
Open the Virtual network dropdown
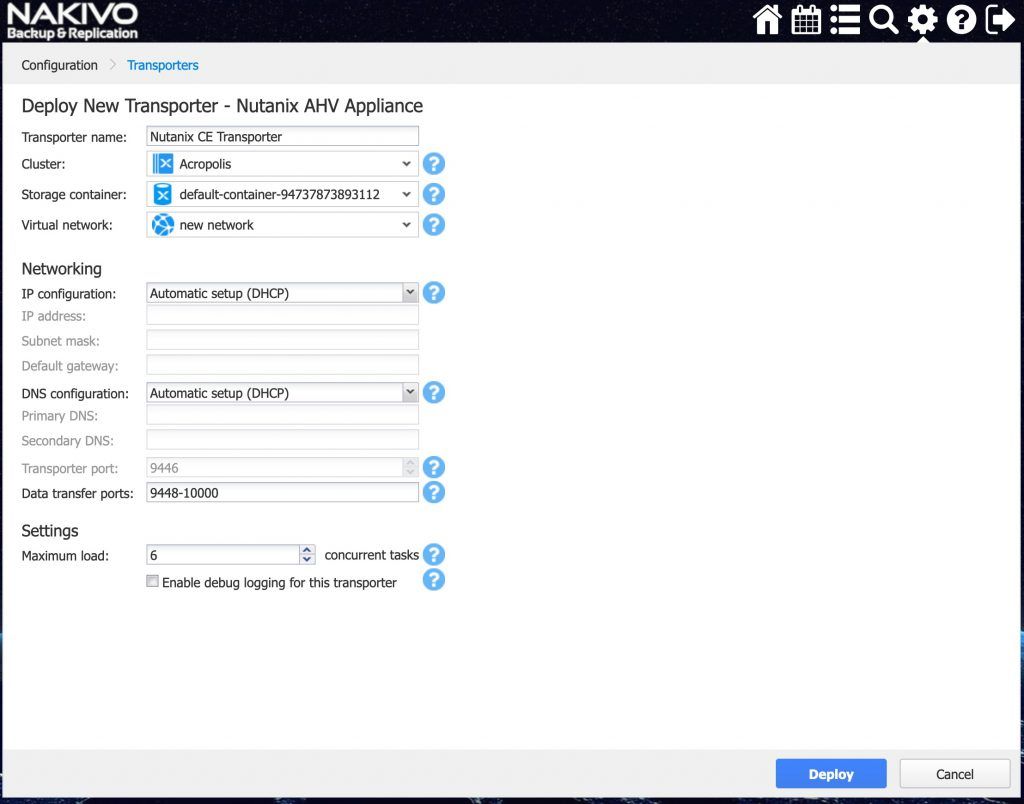(282, 225)
